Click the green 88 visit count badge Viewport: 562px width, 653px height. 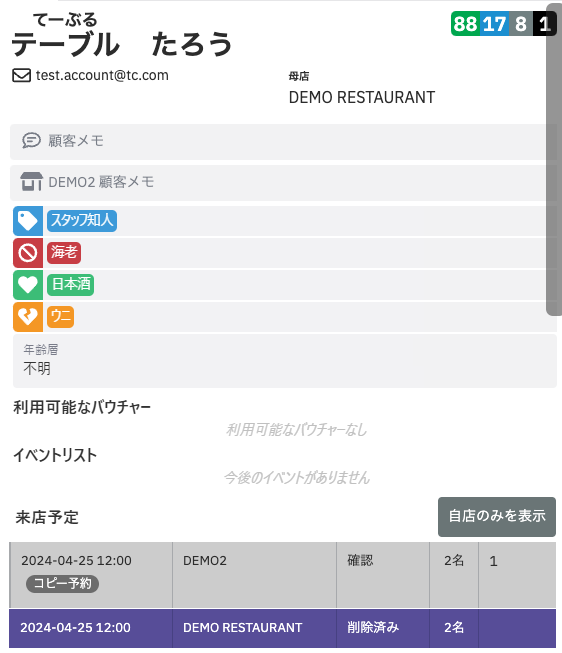point(465,24)
